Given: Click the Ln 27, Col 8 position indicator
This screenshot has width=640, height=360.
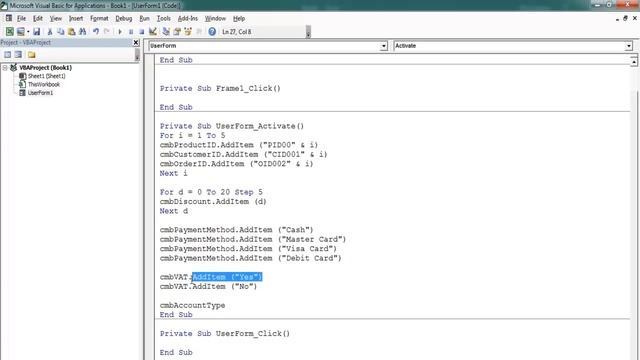Looking at the screenshot, I should [x=236, y=32].
